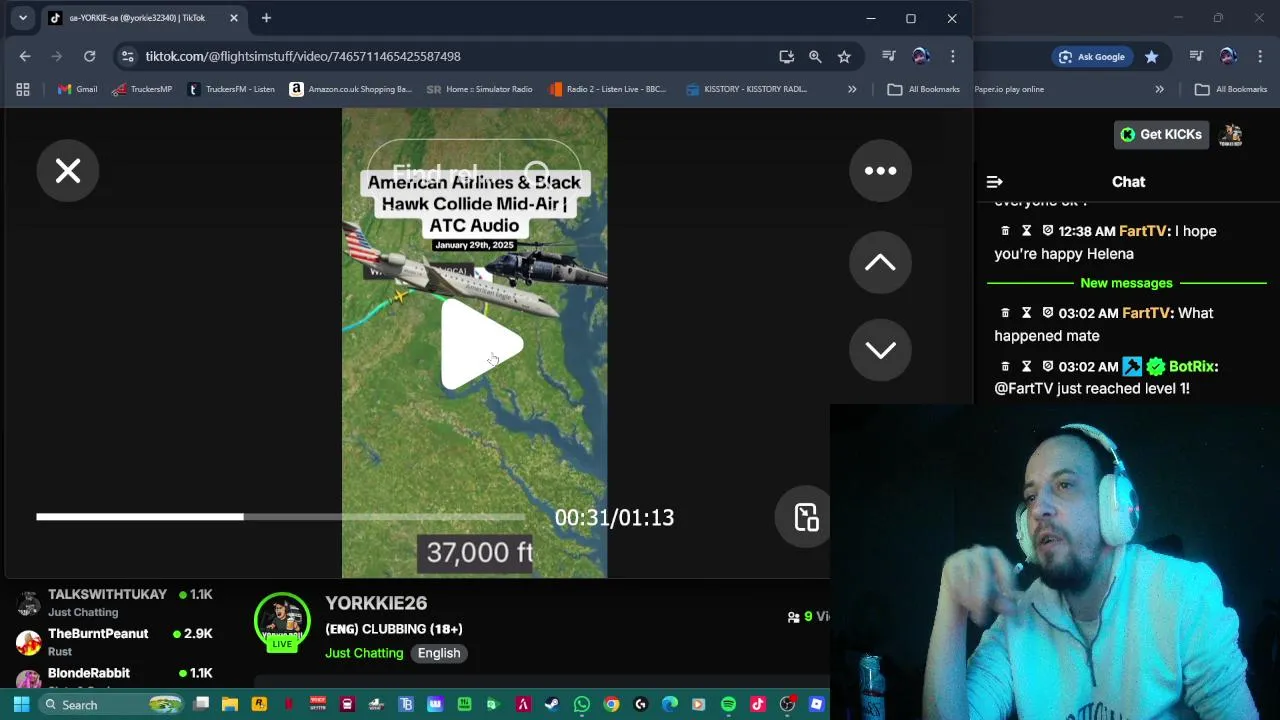Reload the TikTok page
Viewport: 1280px width, 720px height.
(90, 56)
